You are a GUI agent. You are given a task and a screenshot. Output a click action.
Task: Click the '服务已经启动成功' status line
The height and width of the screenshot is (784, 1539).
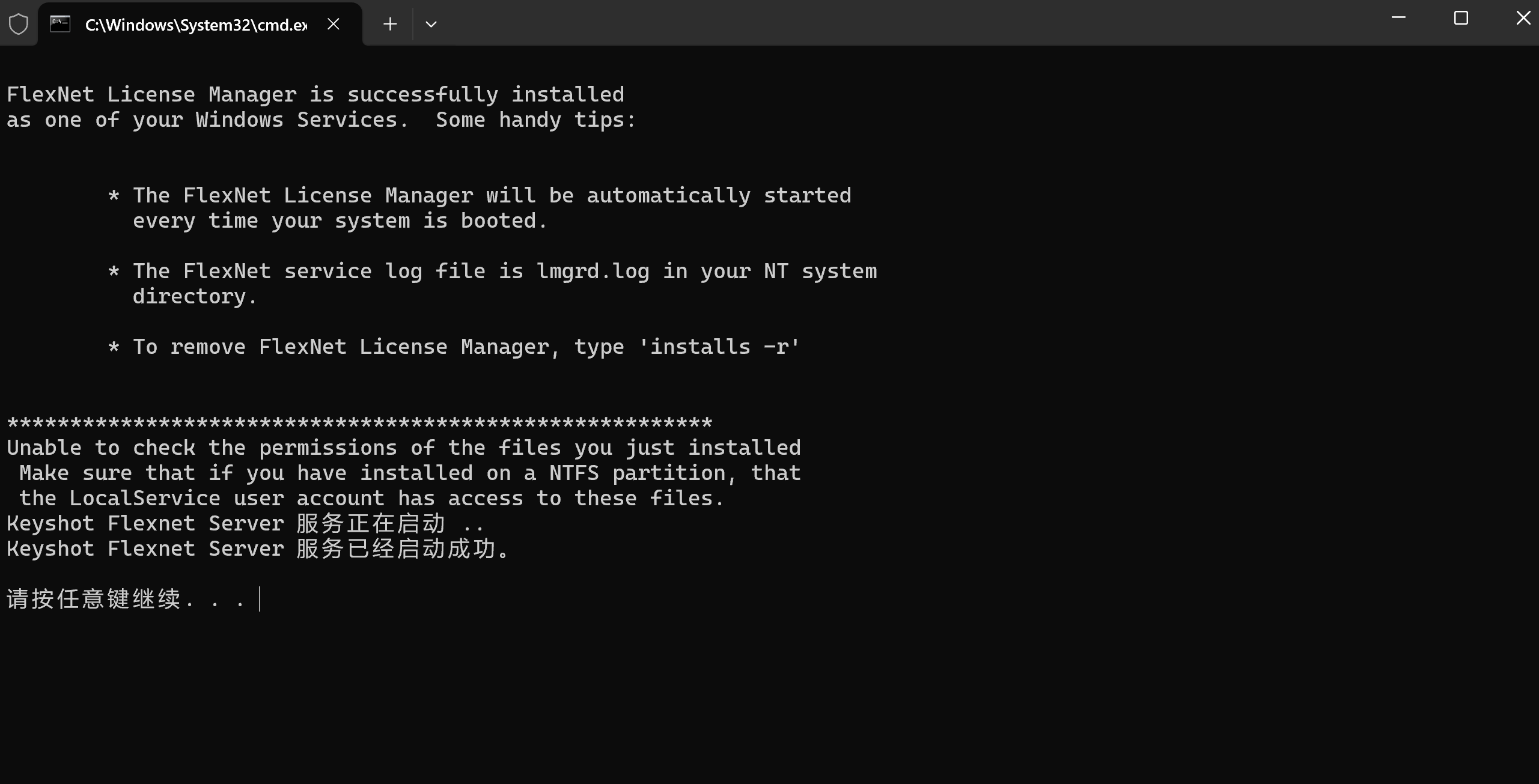(258, 549)
